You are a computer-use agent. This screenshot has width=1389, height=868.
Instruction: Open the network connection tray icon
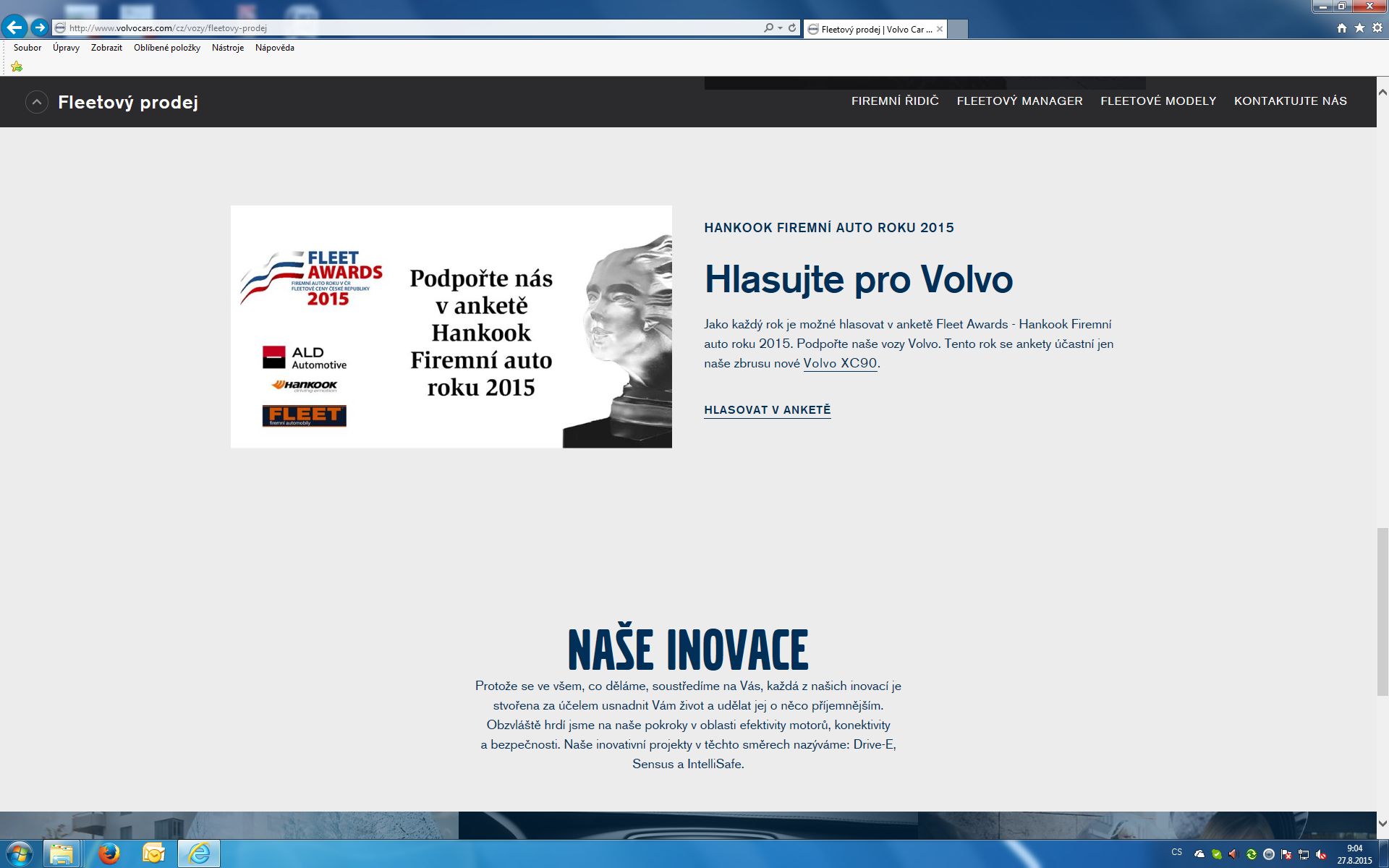1304,854
